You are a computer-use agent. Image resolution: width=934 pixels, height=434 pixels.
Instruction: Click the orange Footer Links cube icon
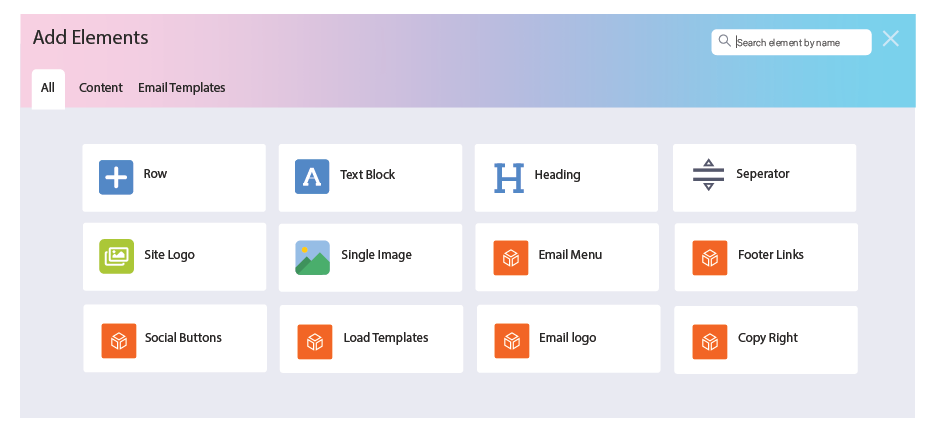pos(710,258)
